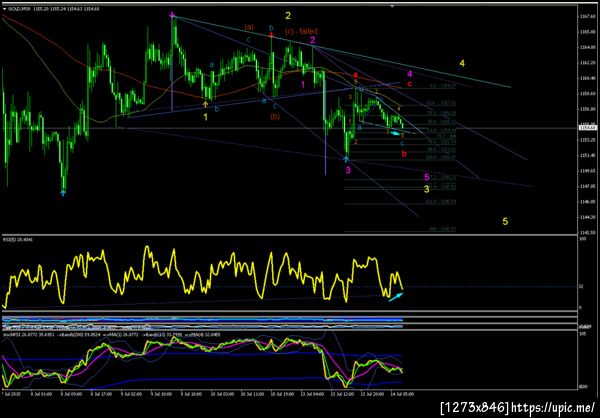Viewport: 600px width, 418px height.
Task: Select the blue up-arrow at the 8 Jul low
Action: click(x=63, y=193)
